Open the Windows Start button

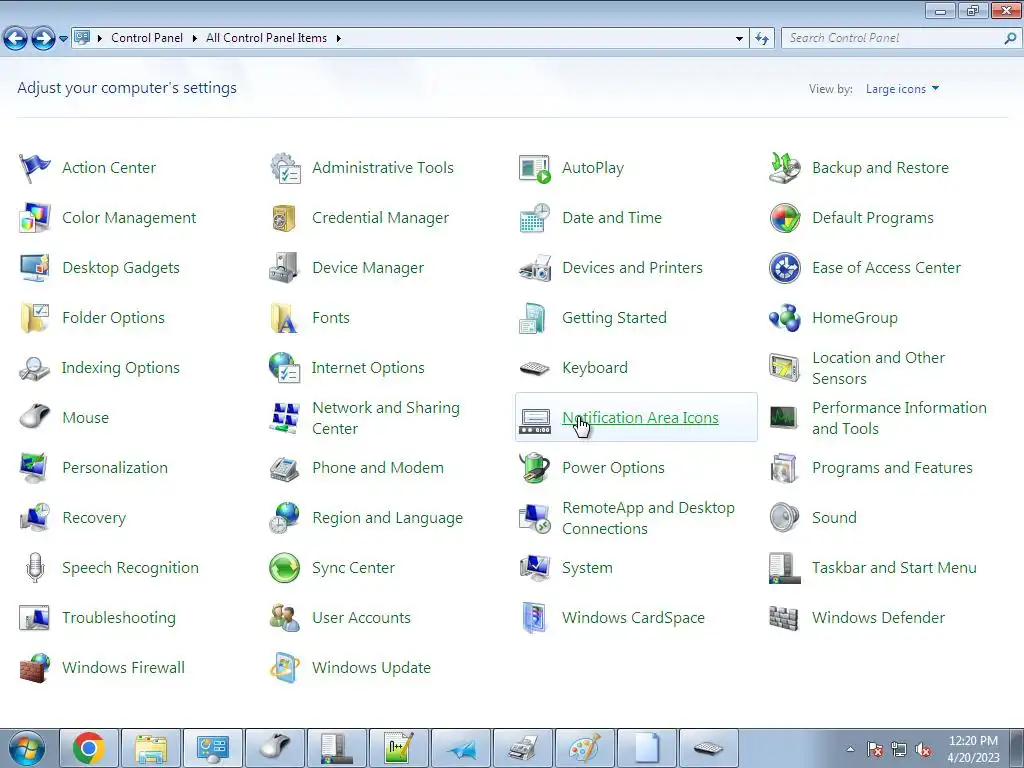tap(26, 748)
